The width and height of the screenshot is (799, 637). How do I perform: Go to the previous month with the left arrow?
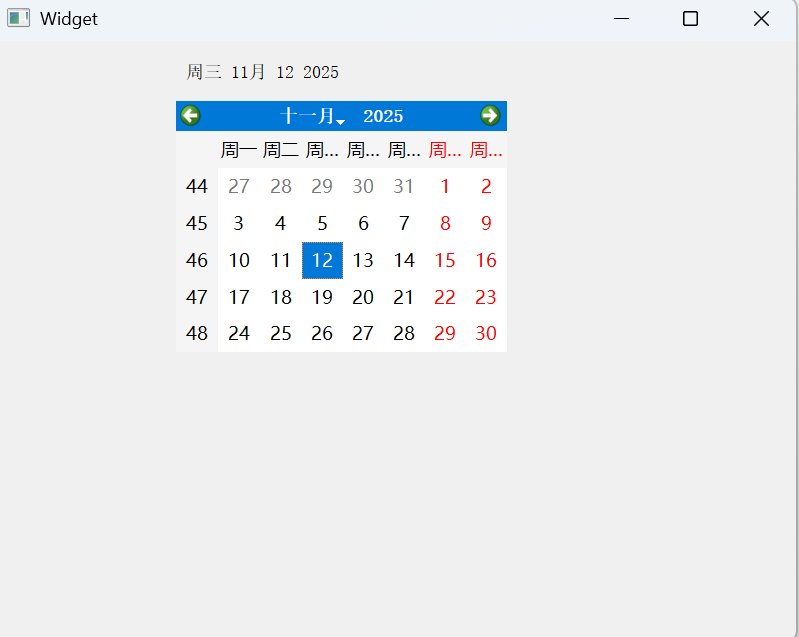coord(191,116)
